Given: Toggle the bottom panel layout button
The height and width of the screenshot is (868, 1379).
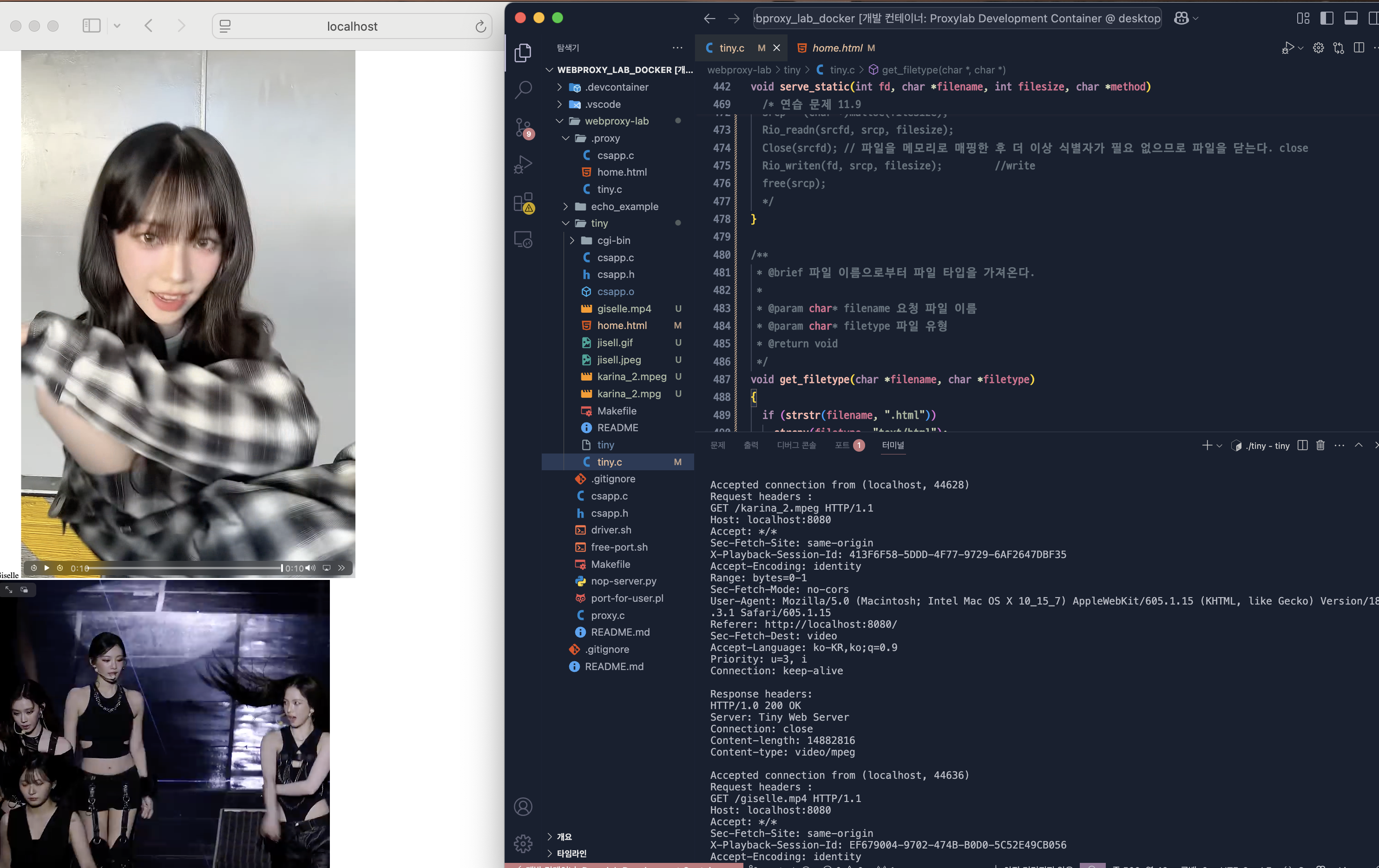Looking at the screenshot, I should (x=1350, y=18).
